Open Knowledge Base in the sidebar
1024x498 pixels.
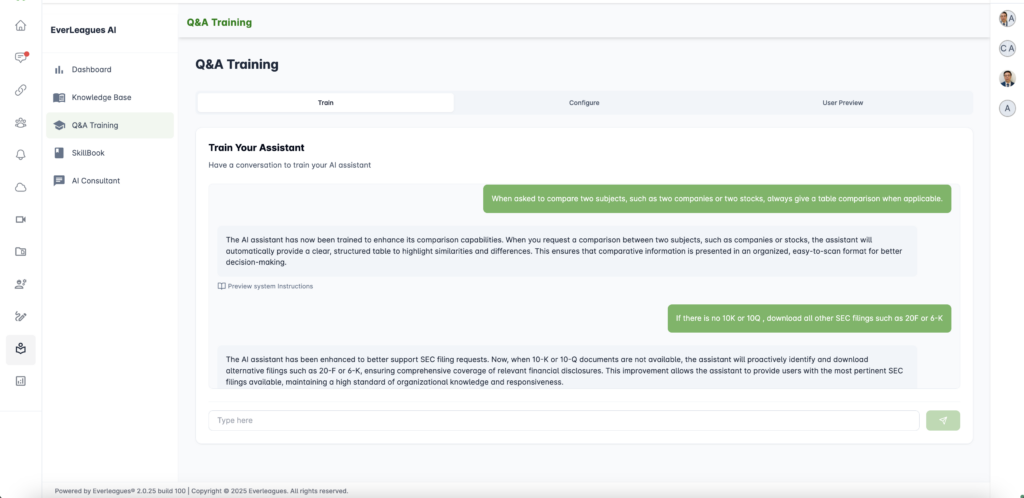click(101, 97)
